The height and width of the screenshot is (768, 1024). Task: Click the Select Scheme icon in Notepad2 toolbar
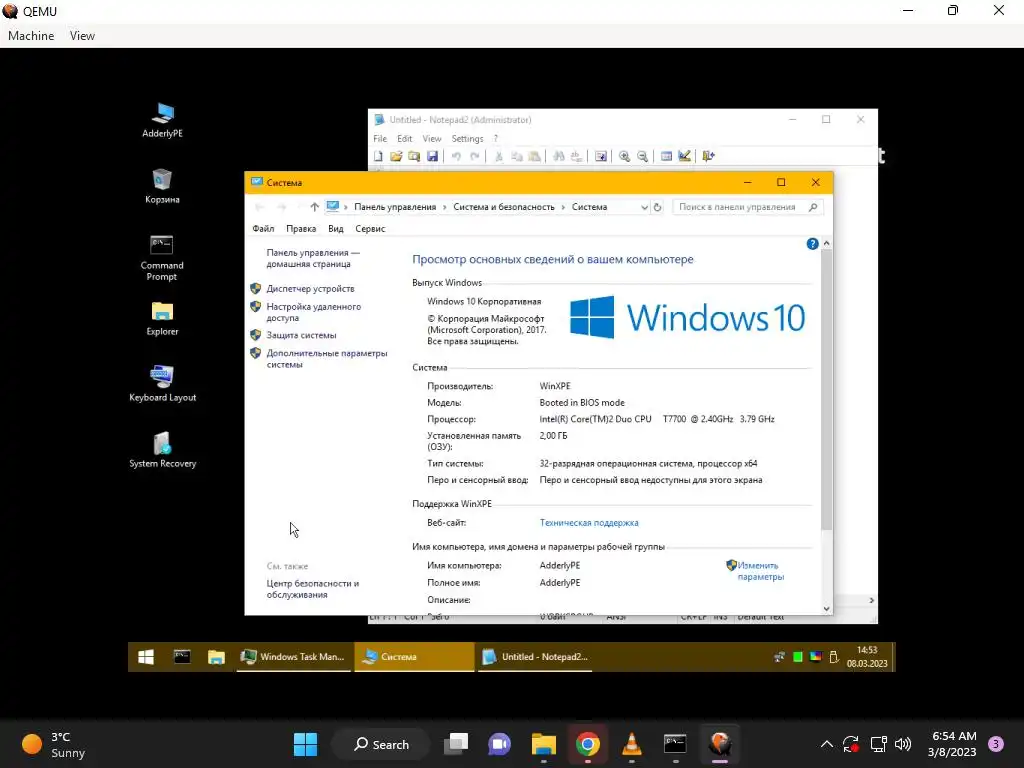point(666,156)
